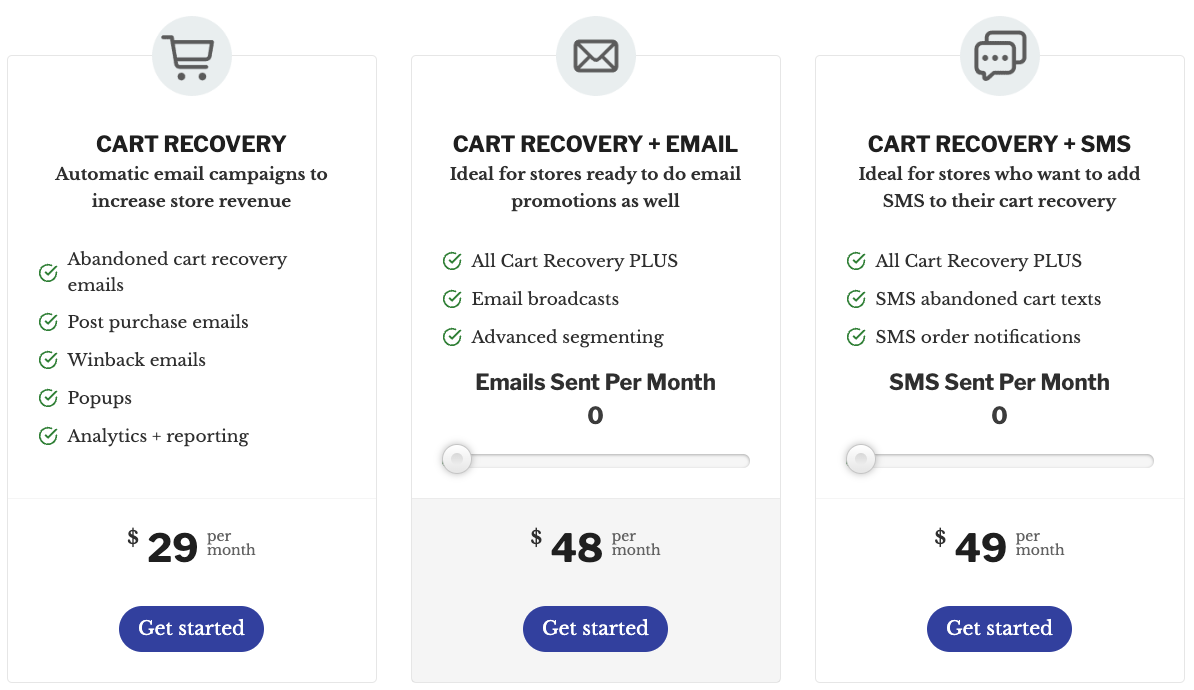Select the Cart Recovery + Email plan title
Screen dimensions: 1194x690
(x=595, y=143)
